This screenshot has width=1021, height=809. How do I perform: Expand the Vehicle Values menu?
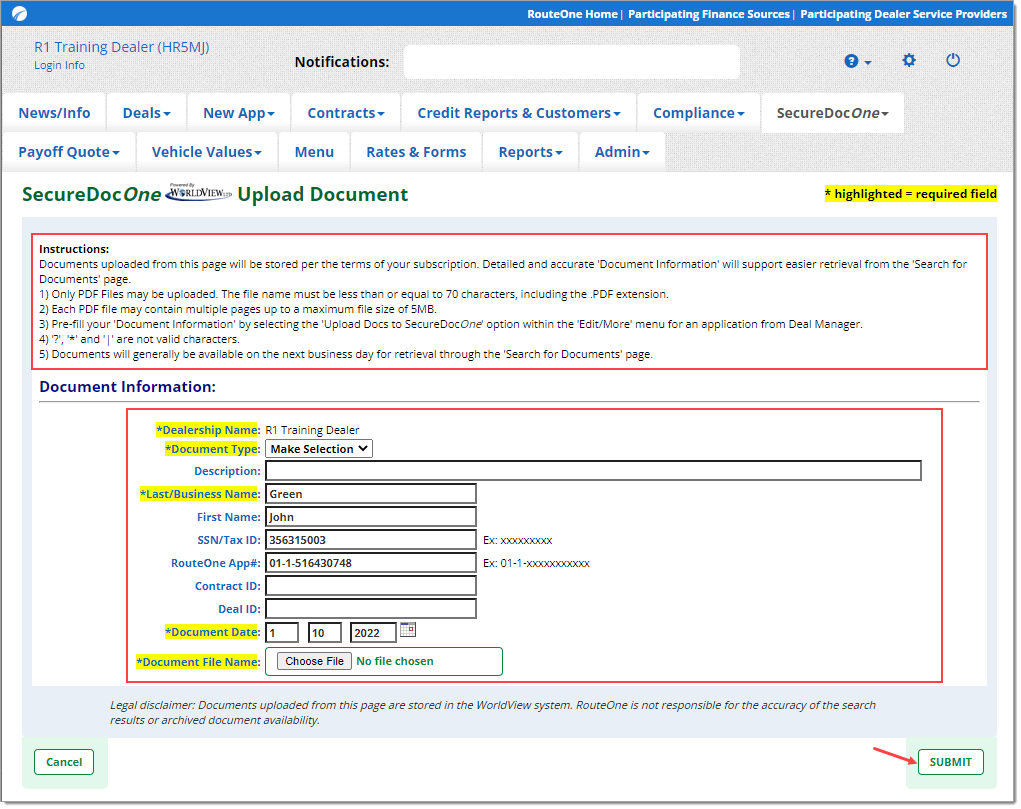point(206,152)
